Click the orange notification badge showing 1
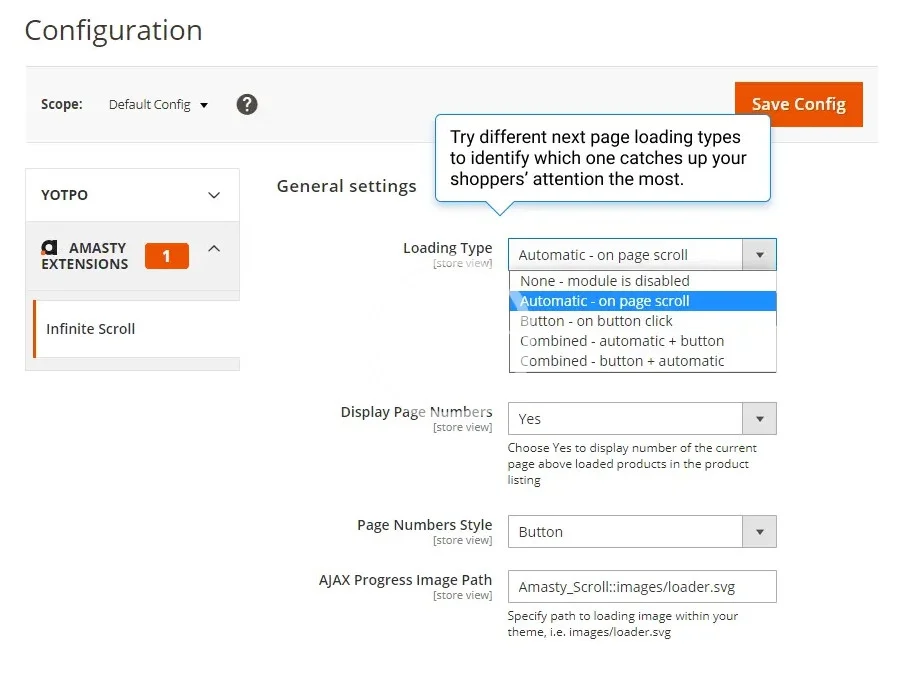The image size is (899, 677). pos(166,256)
